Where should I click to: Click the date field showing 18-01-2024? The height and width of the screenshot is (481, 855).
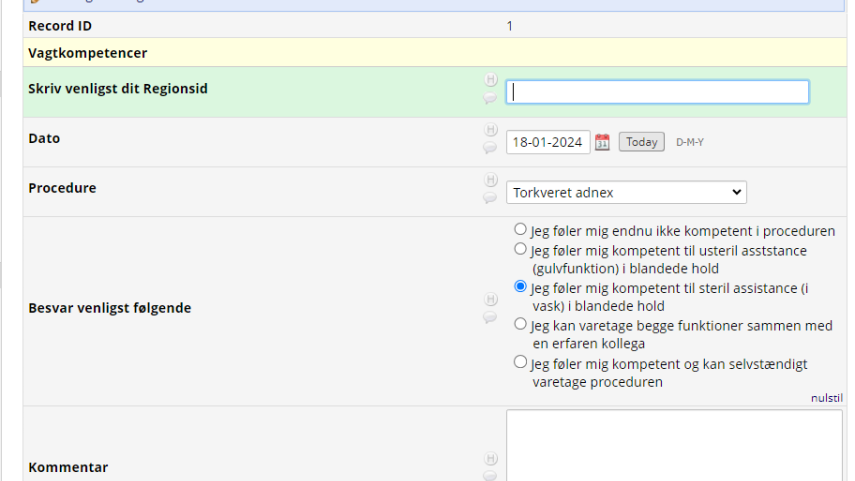click(547, 142)
